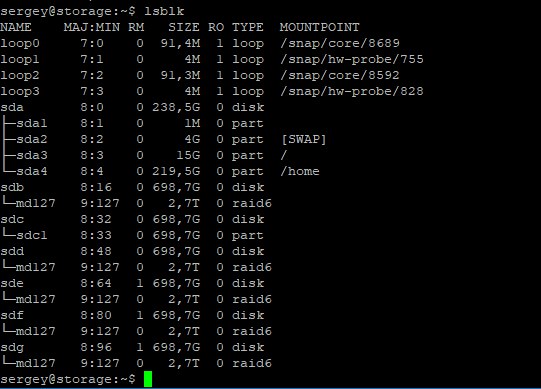Select md127 under the sdg disk
Screen dimensions: 541x389
click(x=36, y=363)
